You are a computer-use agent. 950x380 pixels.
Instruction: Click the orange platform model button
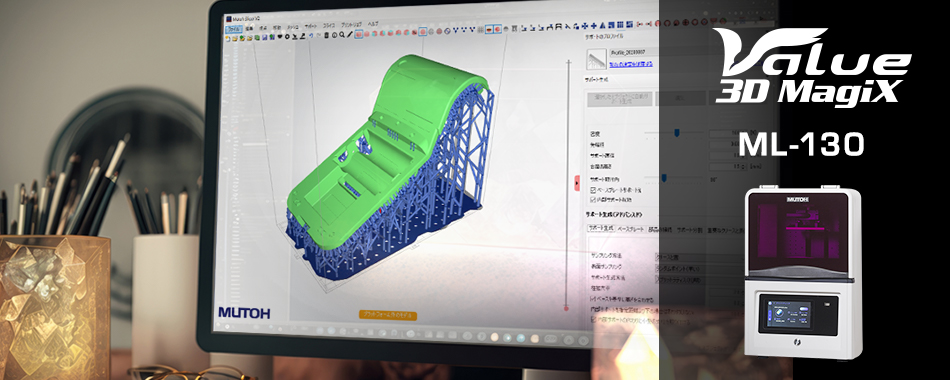(388, 315)
